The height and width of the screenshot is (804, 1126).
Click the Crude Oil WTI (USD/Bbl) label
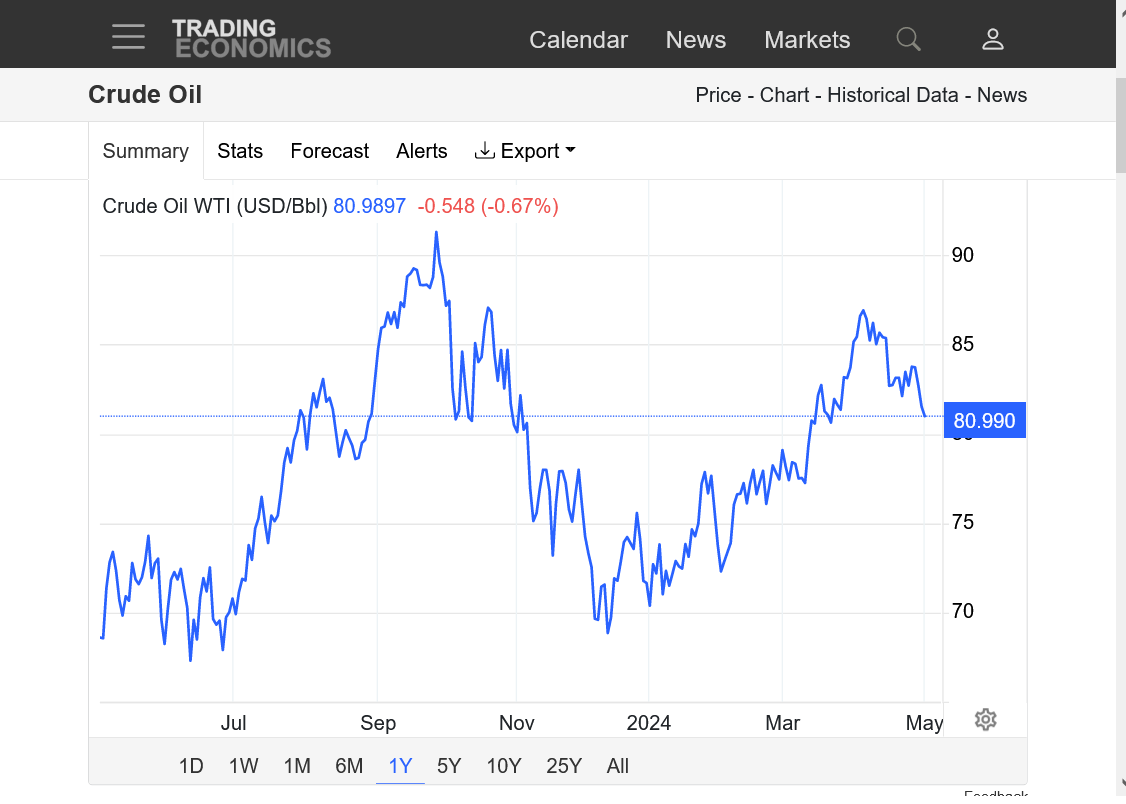215,206
